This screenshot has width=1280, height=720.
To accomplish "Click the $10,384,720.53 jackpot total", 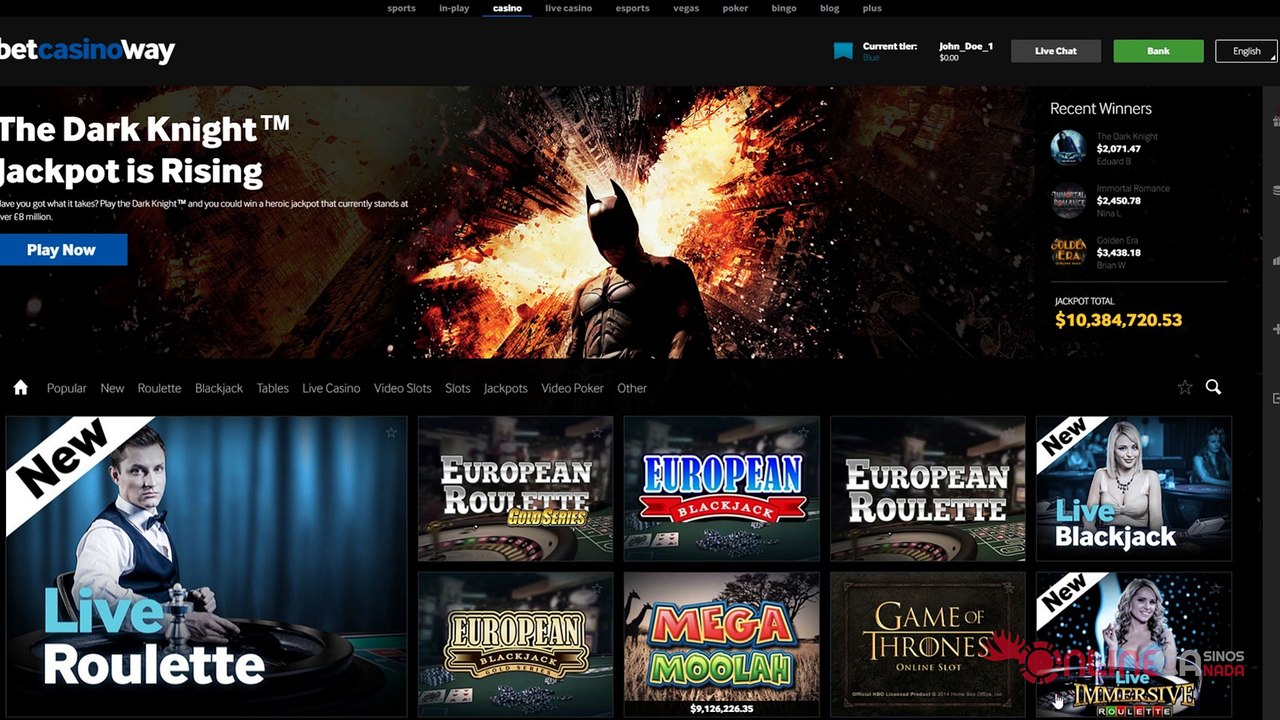I will (1119, 320).
